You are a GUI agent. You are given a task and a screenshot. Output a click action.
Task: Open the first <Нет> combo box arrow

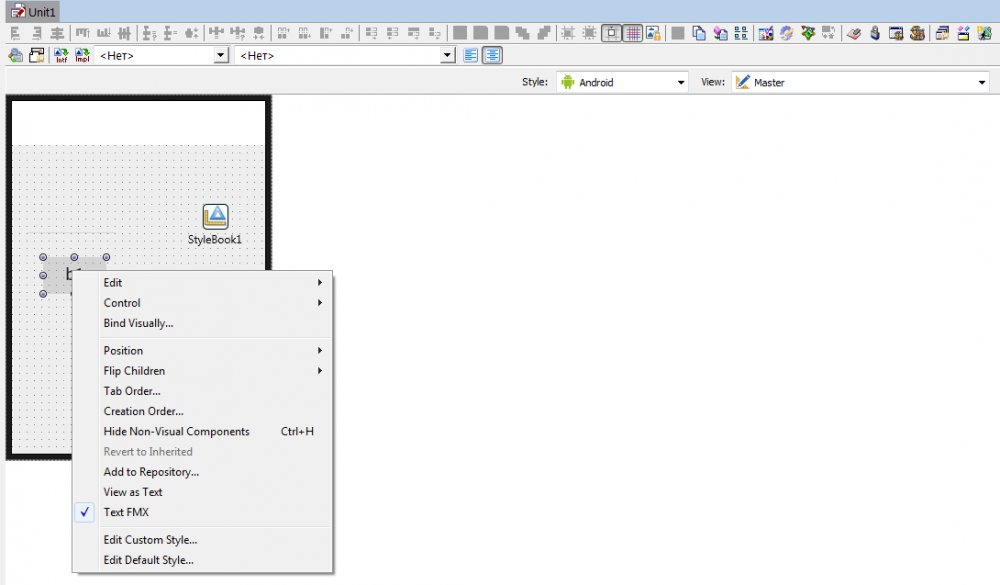pos(221,56)
